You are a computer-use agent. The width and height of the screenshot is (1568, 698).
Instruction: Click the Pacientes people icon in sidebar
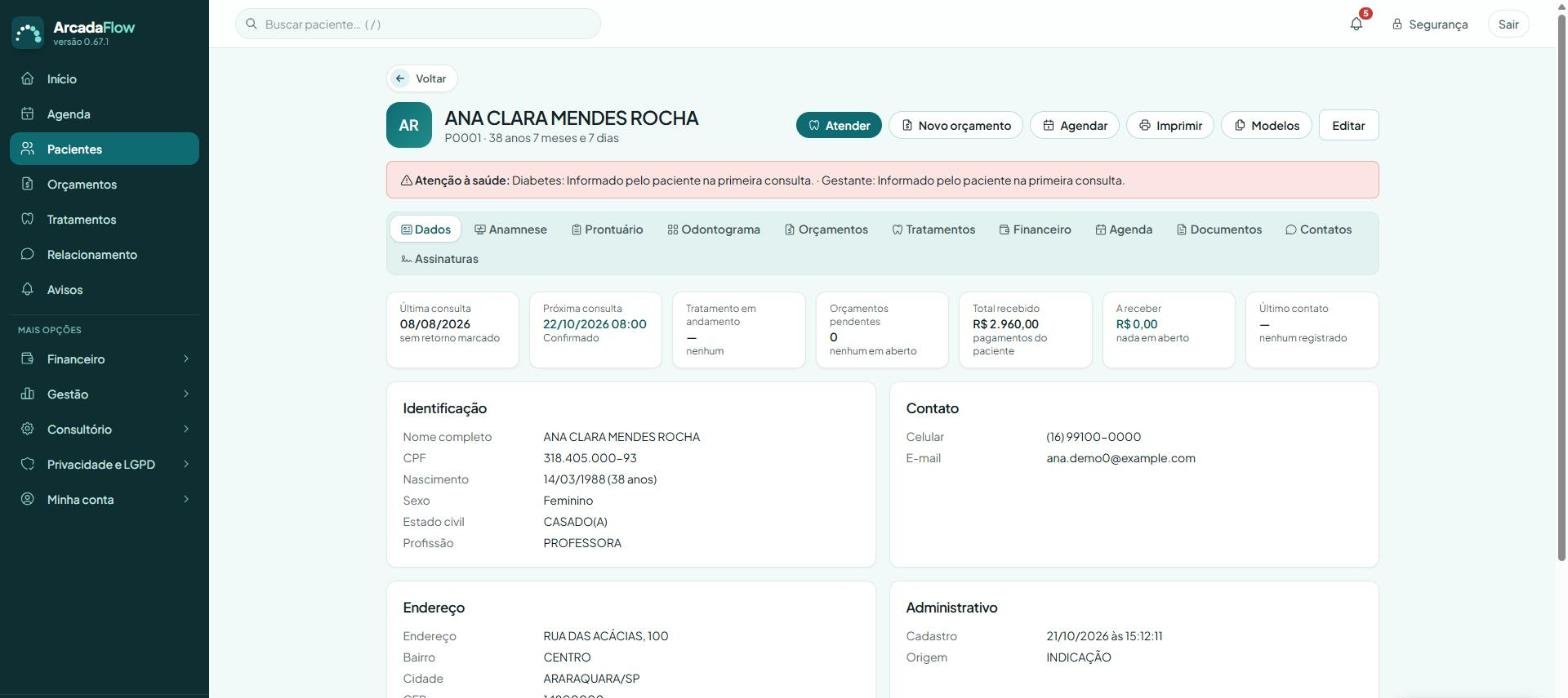[28, 149]
